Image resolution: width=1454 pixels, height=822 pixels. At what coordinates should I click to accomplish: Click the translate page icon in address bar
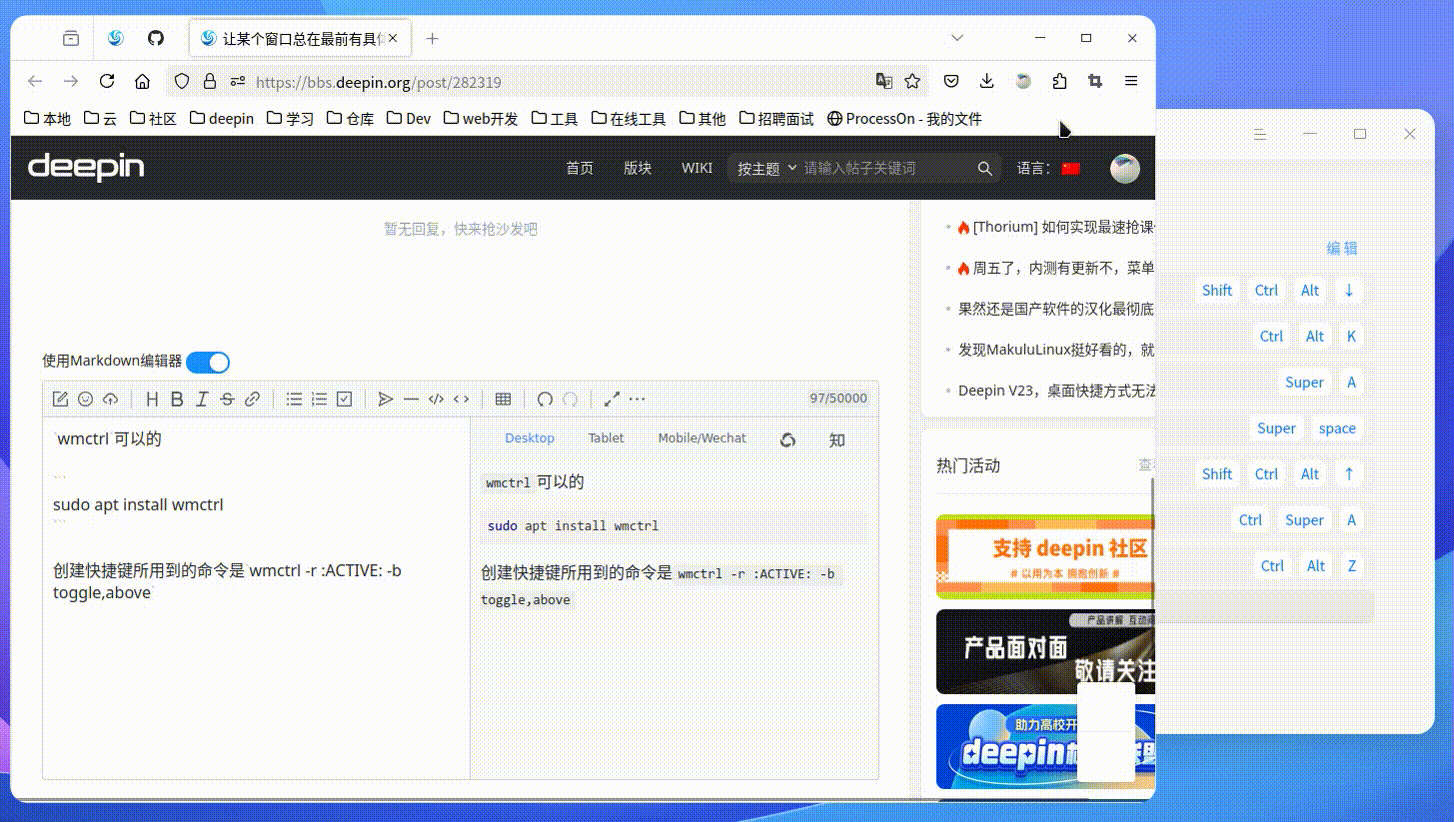pos(884,81)
